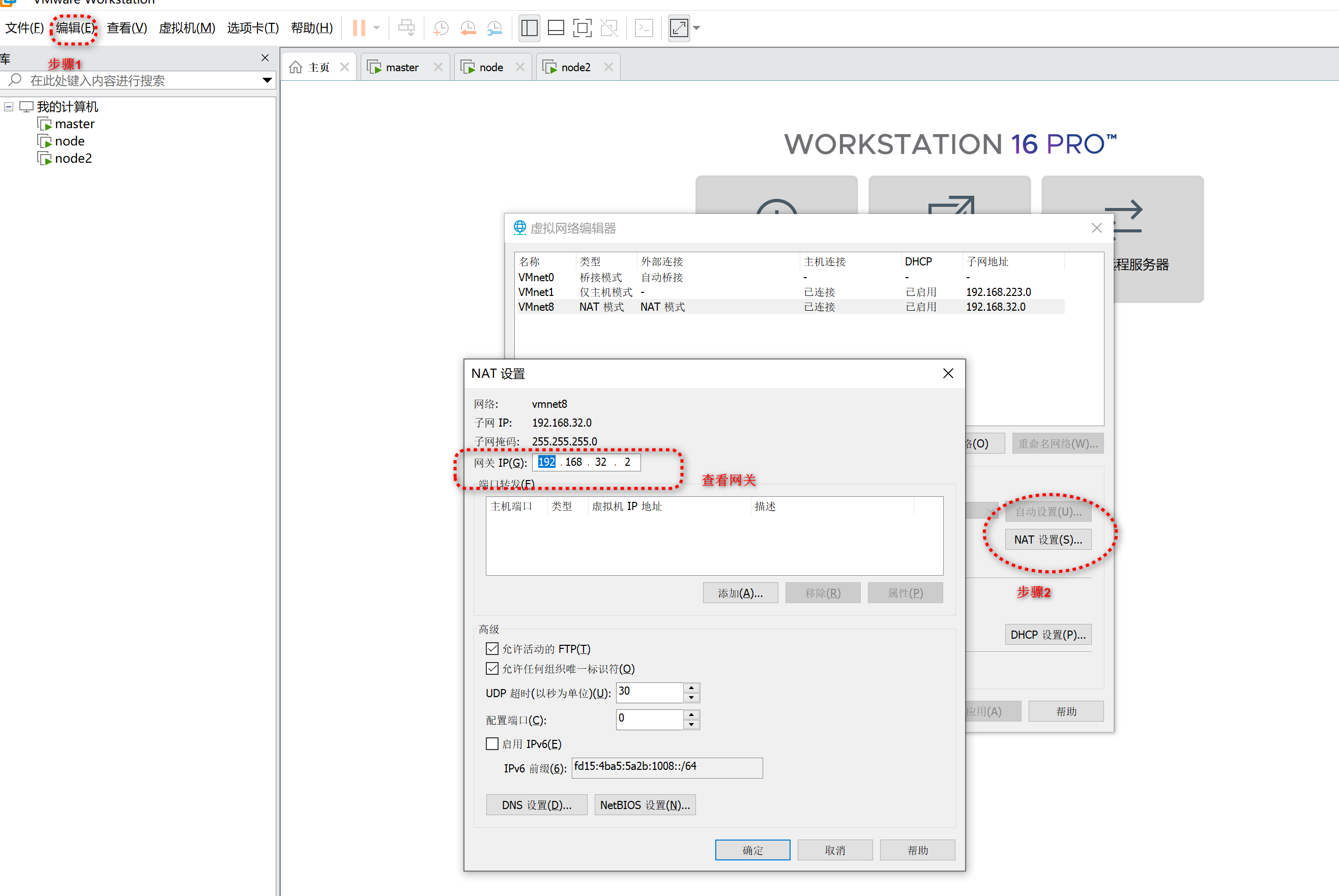Image resolution: width=1339 pixels, height=896 pixels.
Task: Click the revert to snapshot toolbar icon
Action: [x=468, y=27]
